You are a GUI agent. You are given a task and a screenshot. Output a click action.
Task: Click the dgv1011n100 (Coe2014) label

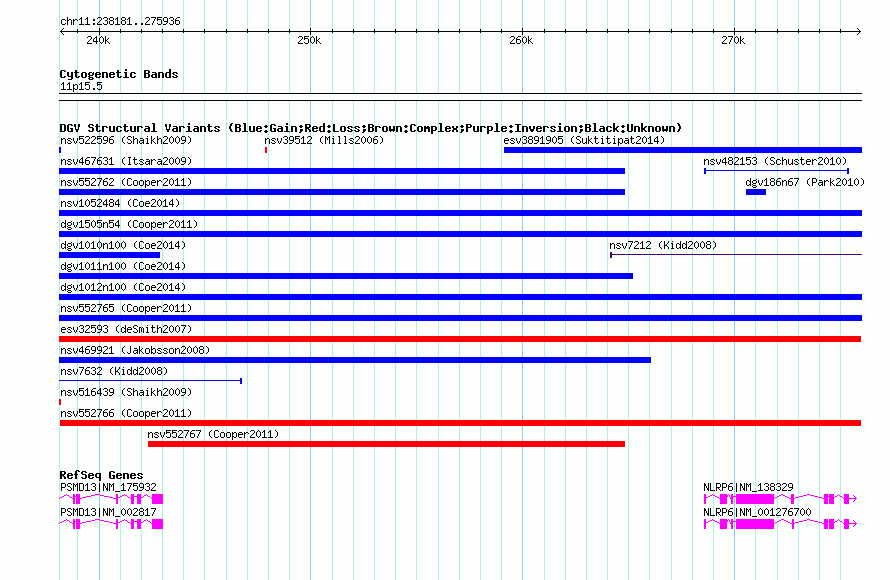coord(123,266)
